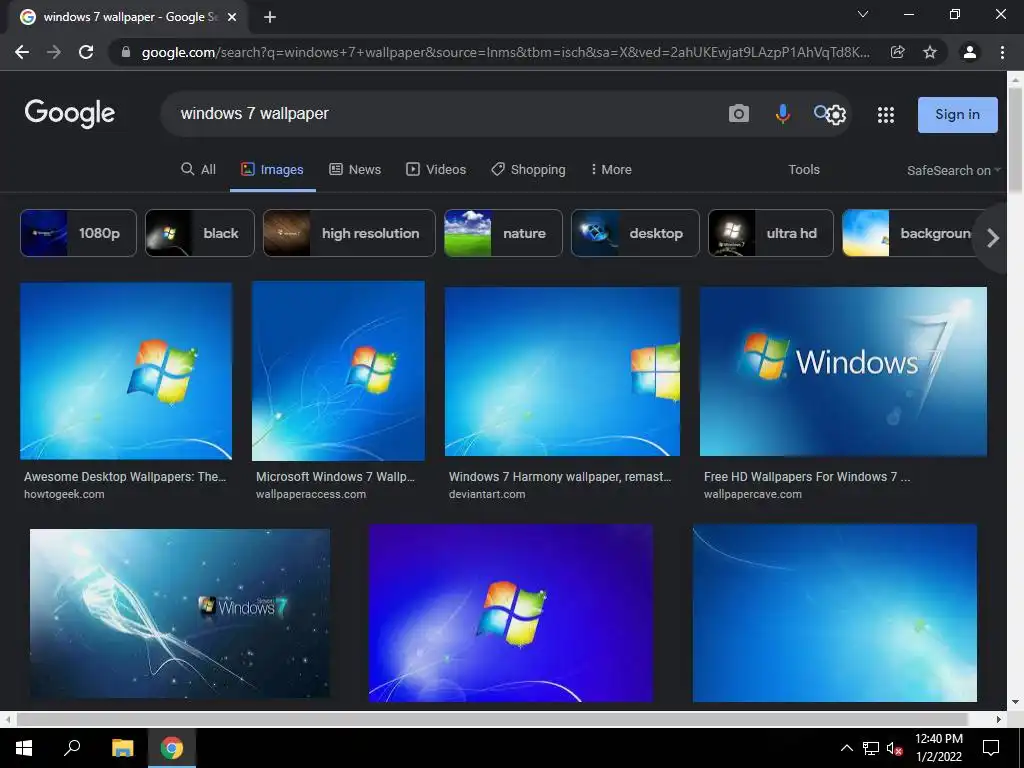Open the Google apps grid

(x=886, y=115)
